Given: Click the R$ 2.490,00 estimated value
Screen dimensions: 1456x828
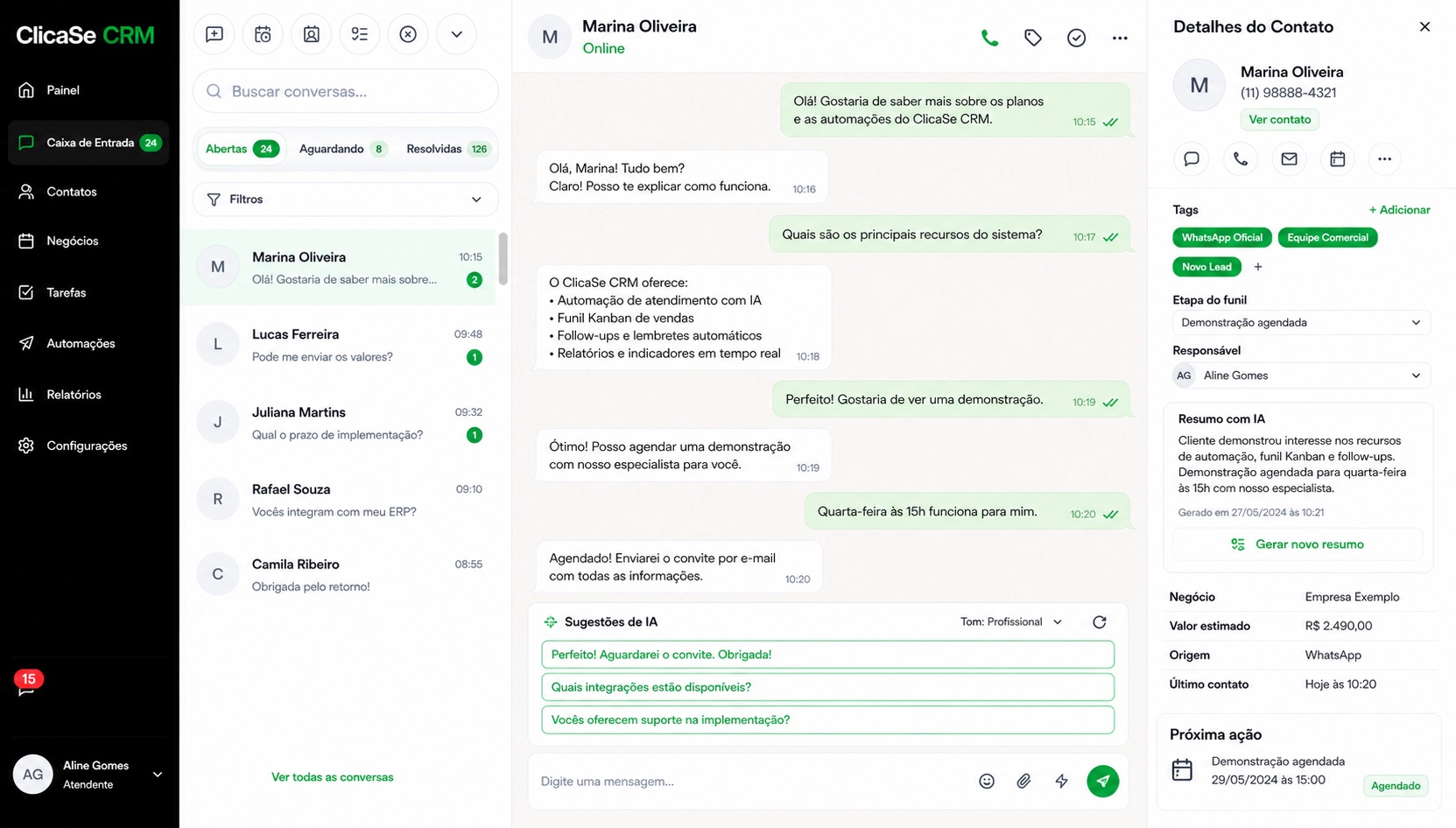Looking at the screenshot, I should [x=1339, y=626].
